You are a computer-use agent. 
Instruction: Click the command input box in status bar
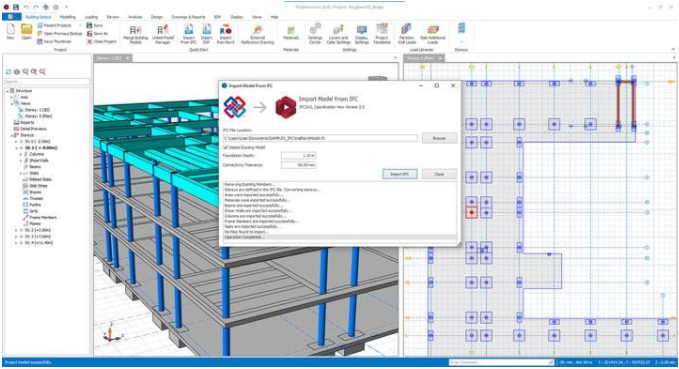[x=501, y=362]
